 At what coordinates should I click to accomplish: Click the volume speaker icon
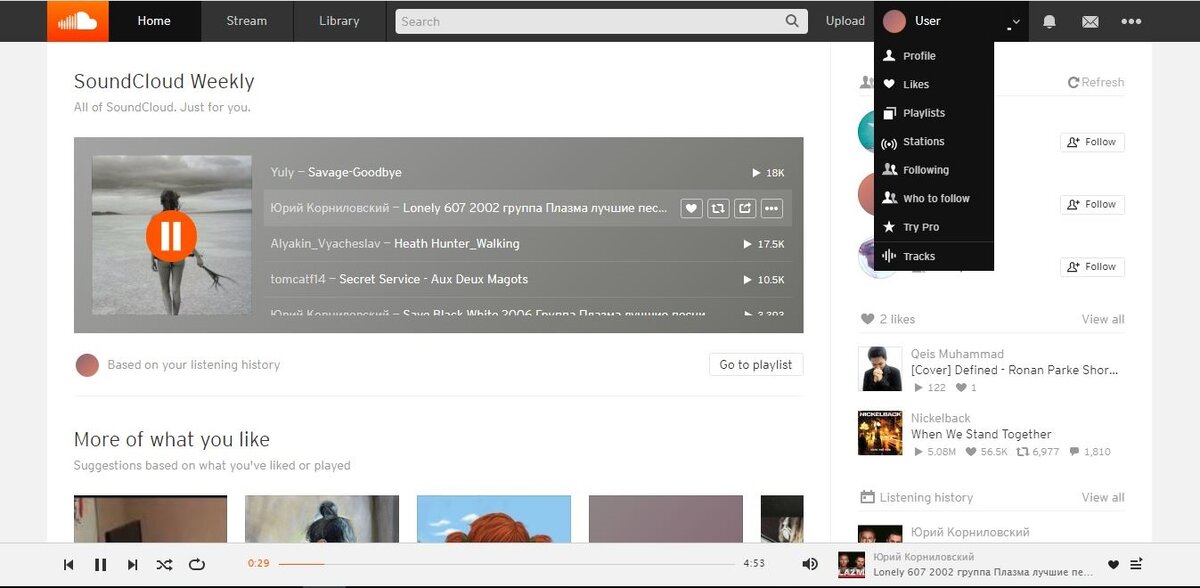pyautogui.click(x=810, y=564)
